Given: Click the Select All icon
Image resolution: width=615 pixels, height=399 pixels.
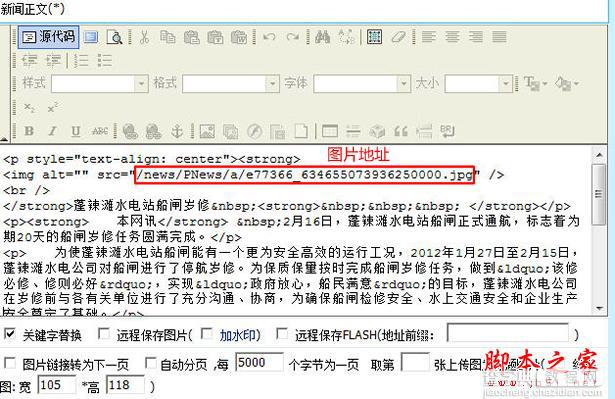Looking at the screenshot, I should 375,37.
